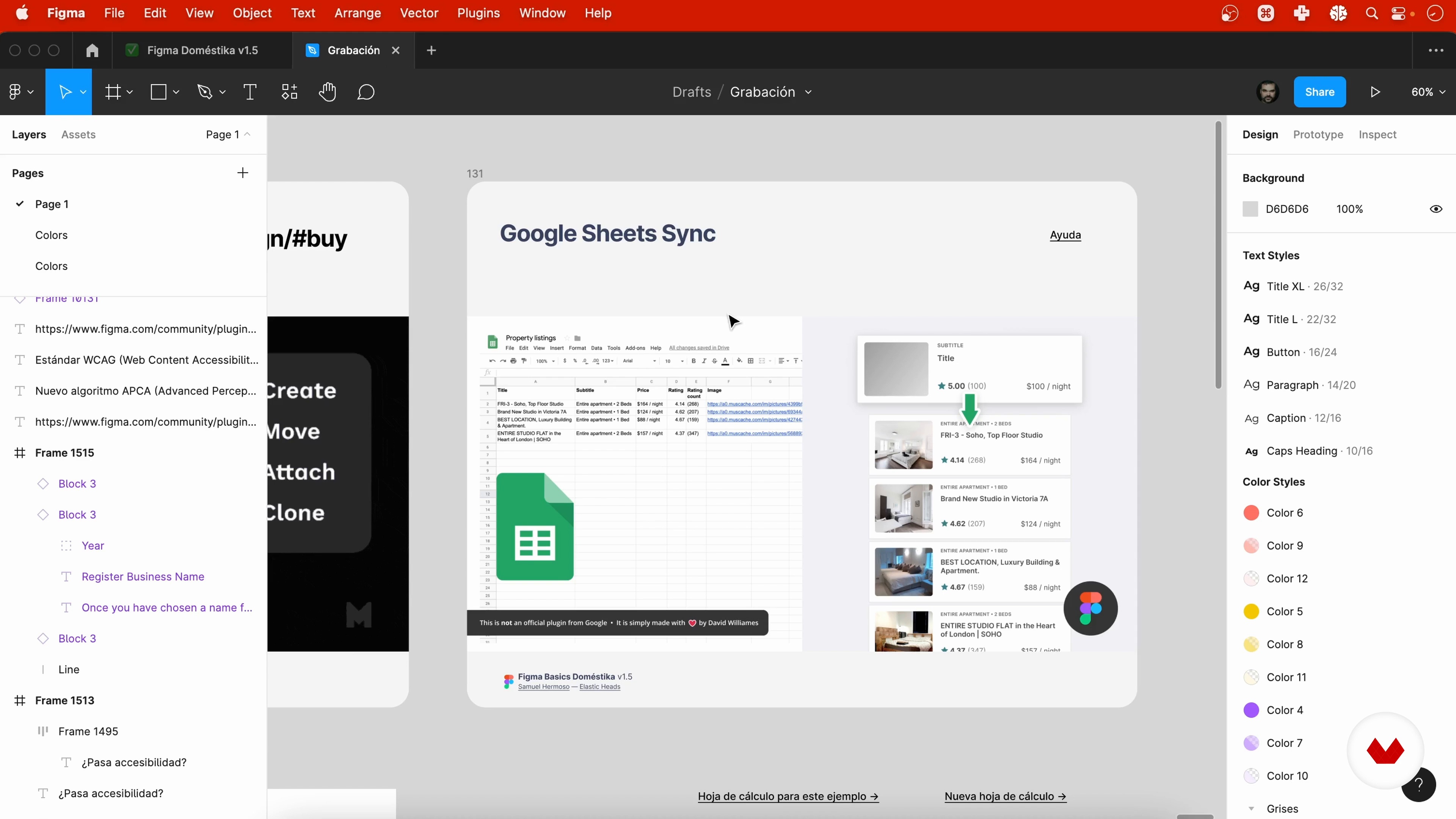
Task: Select the Frame tool
Action: coord(113,91)
